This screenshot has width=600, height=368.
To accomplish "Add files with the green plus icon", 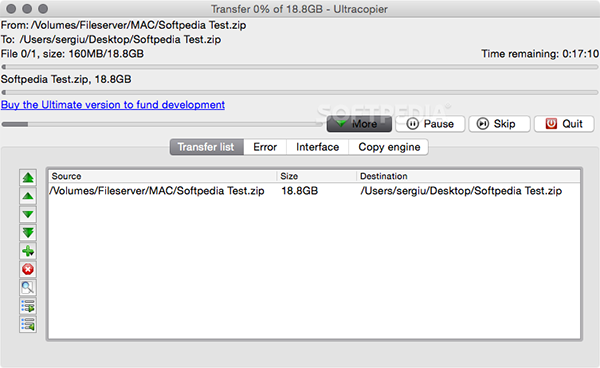I will tap(28, 251).
